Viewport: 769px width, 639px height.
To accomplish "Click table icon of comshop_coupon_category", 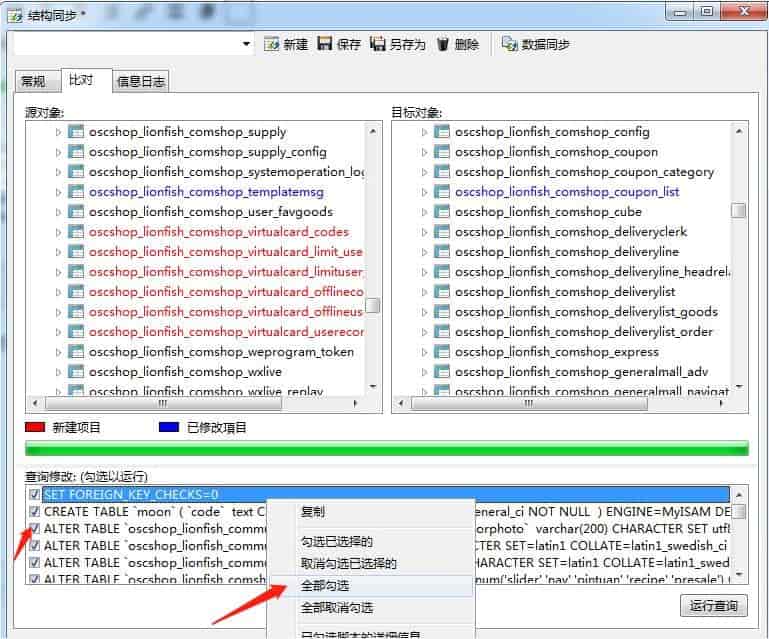I will [442, 172].
